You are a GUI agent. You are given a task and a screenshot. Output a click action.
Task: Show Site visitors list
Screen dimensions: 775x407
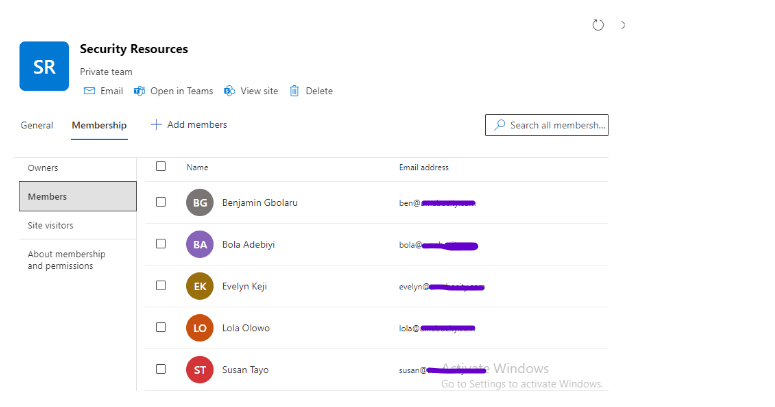click(50, 226)
